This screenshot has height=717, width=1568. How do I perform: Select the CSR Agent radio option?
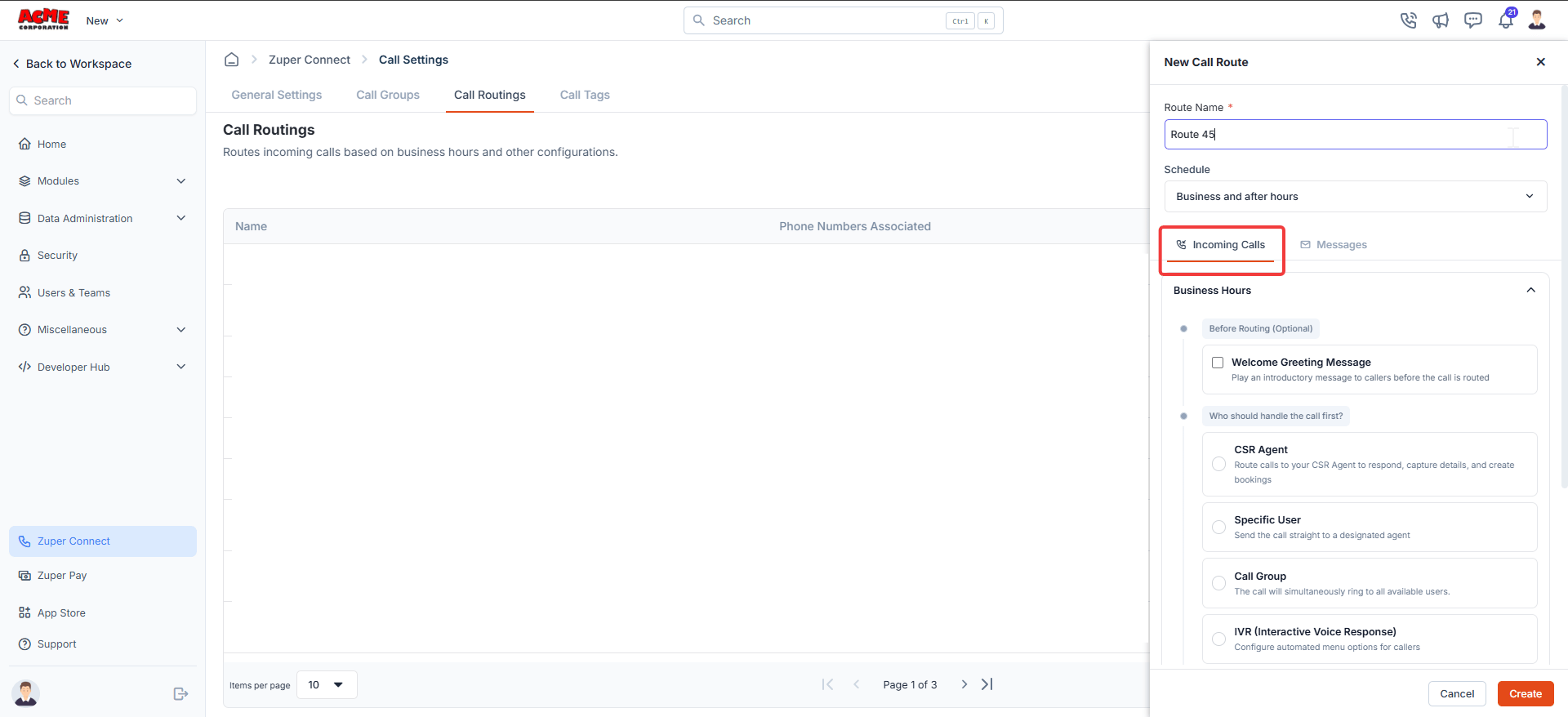(1218, 464)
